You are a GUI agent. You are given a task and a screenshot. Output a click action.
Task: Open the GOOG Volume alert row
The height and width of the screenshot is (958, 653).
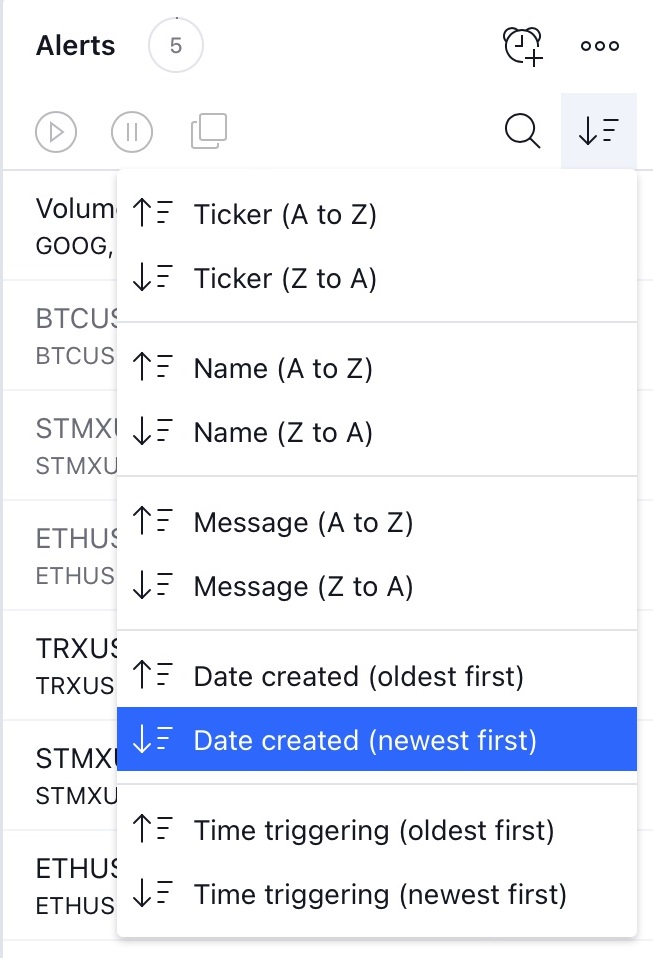click(x=60, y=226)
